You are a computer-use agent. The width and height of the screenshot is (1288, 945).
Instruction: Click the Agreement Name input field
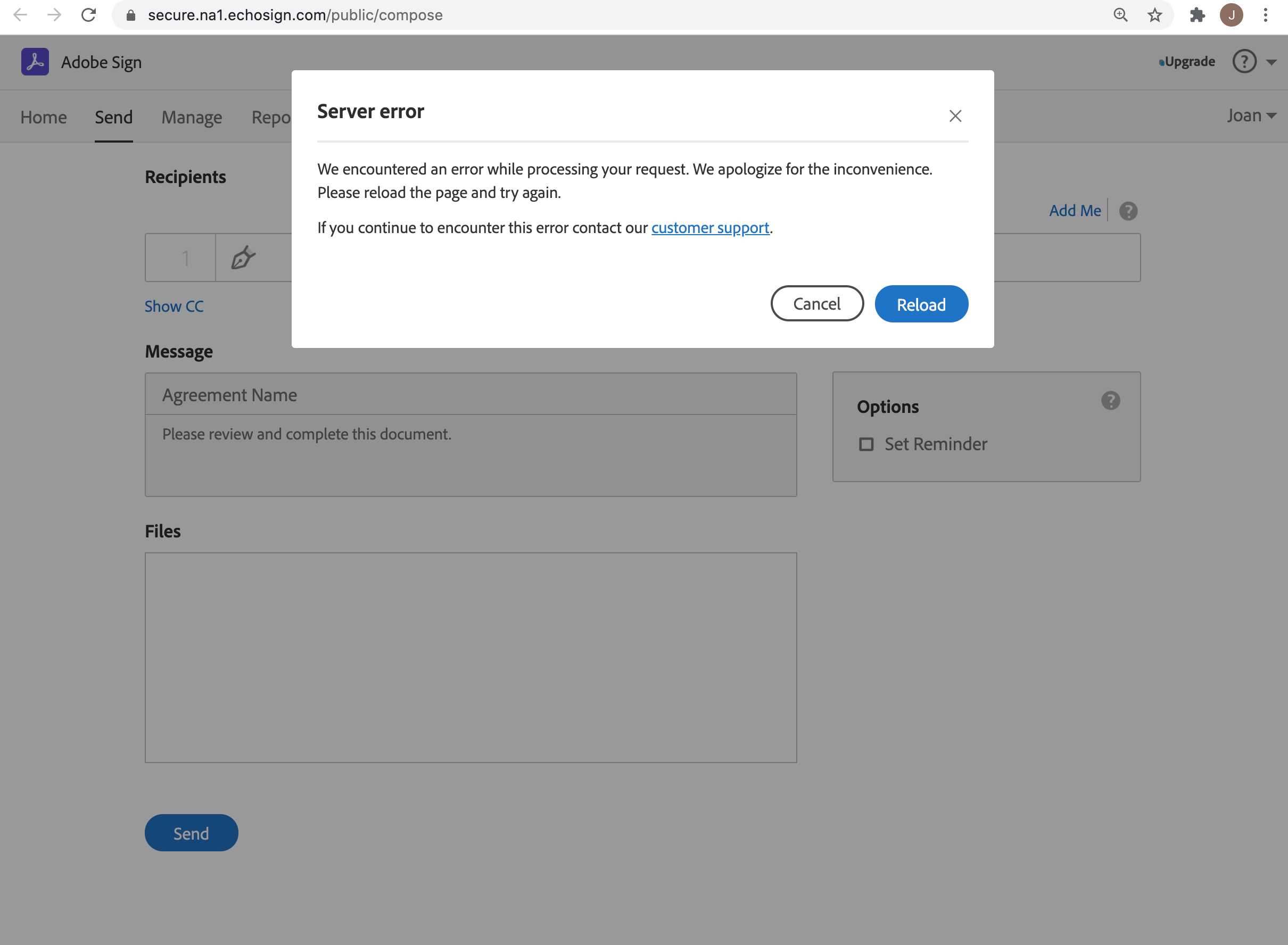(x=470, y=394)
